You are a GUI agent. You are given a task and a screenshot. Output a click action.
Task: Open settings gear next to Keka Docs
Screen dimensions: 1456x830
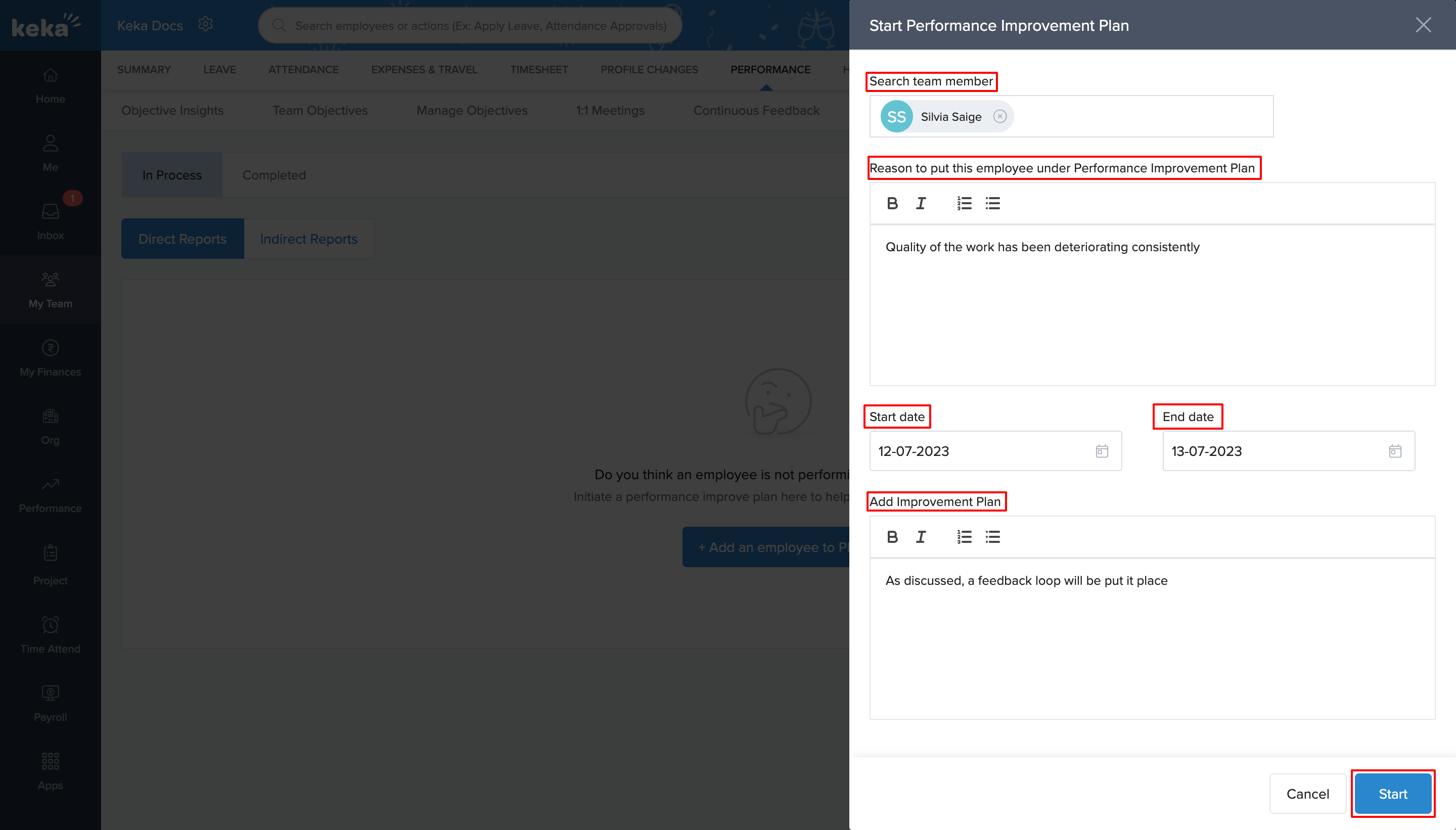pyautogui.click(x=206, y=24)
